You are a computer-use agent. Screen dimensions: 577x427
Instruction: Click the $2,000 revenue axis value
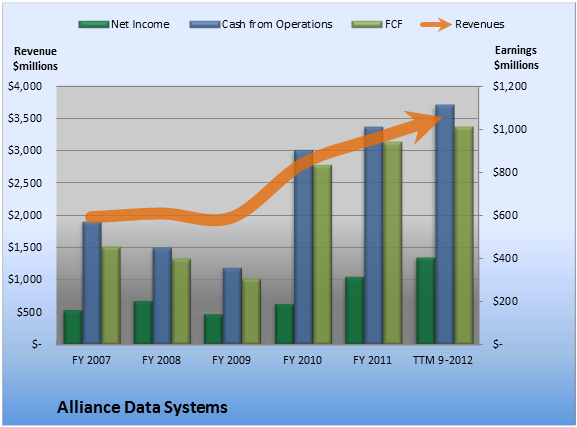[25, 215]
